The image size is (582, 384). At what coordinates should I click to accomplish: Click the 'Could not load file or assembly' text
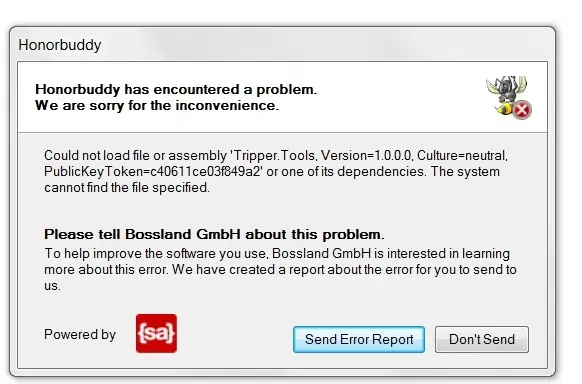tap(135, 155)
